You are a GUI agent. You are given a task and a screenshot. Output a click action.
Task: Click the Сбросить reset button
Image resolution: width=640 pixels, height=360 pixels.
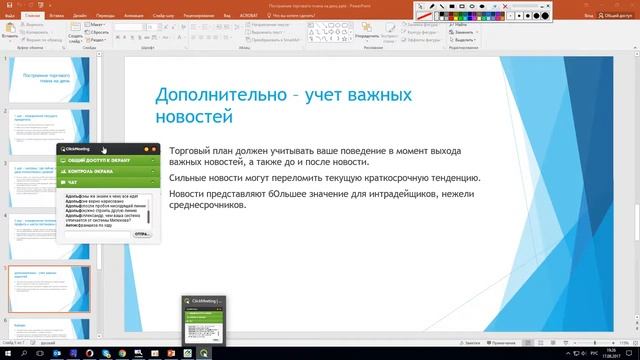[97, 32]
